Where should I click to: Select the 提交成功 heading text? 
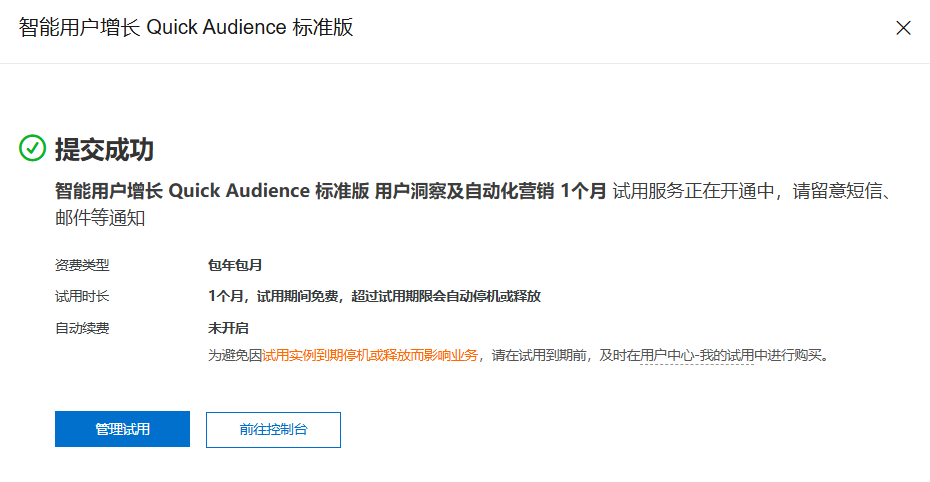[x=104, y=149]
